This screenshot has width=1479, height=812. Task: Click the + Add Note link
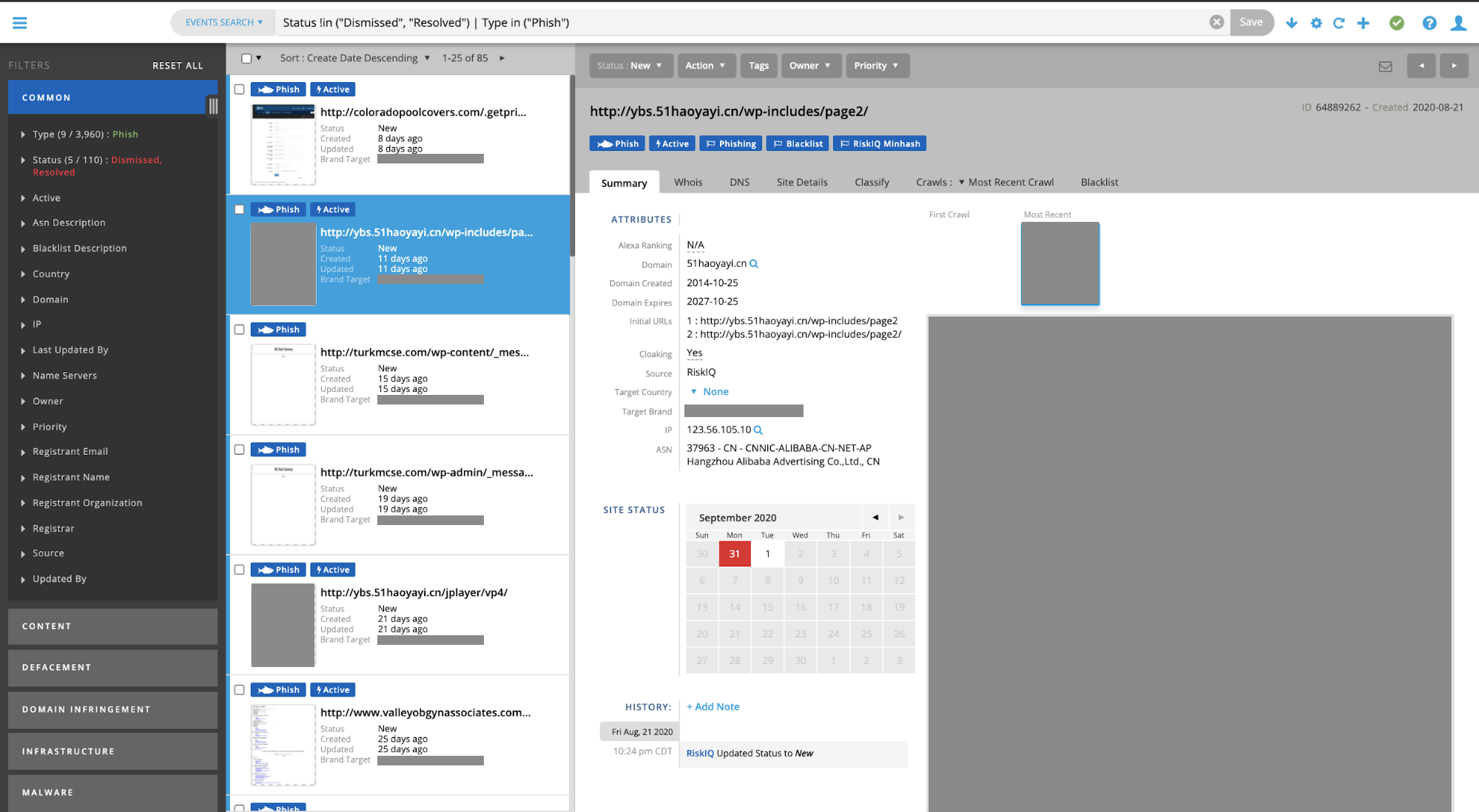(713, 707)
